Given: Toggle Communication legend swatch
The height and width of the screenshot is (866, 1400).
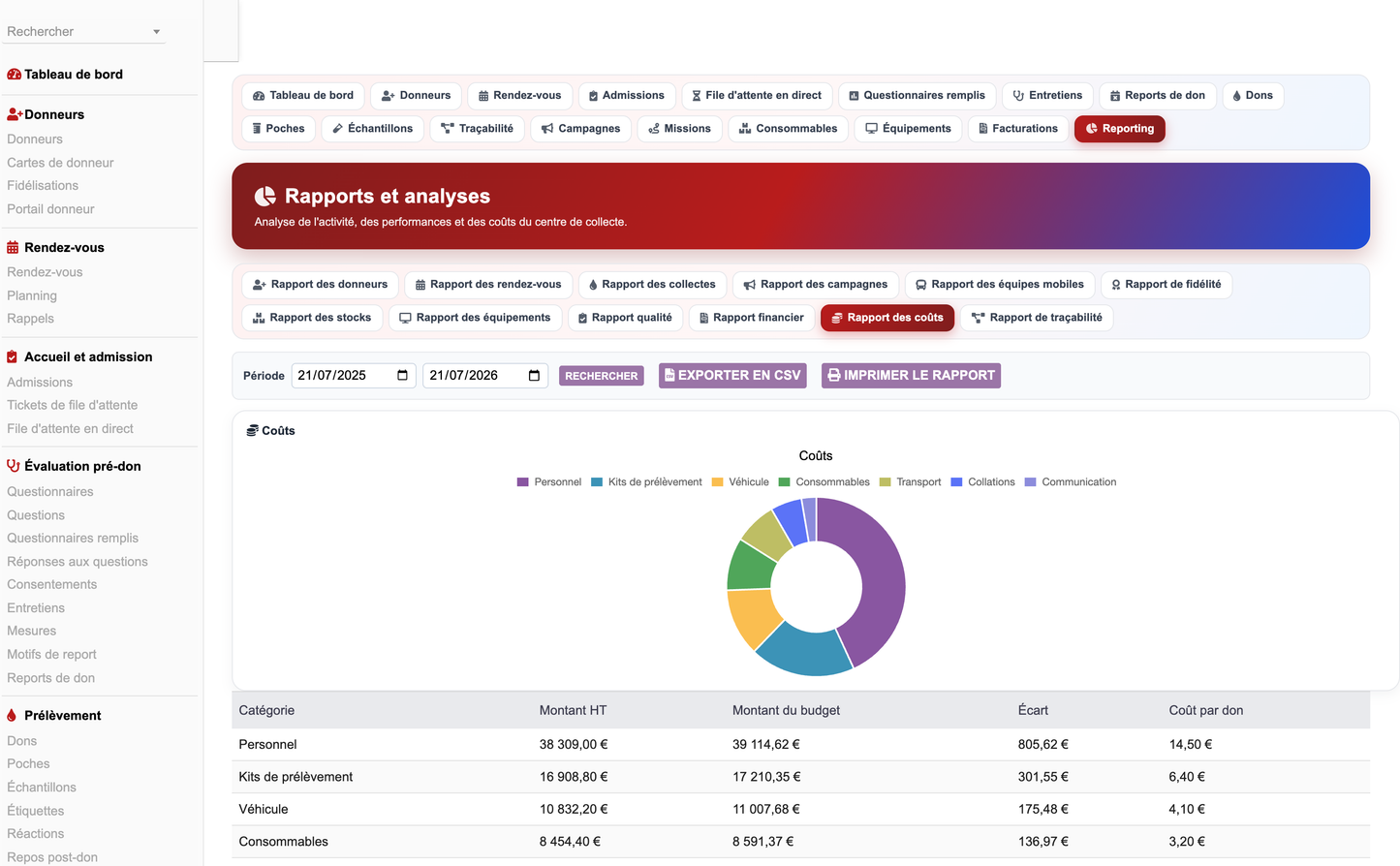Looking at the screenshot, I should click(1031, 482).
